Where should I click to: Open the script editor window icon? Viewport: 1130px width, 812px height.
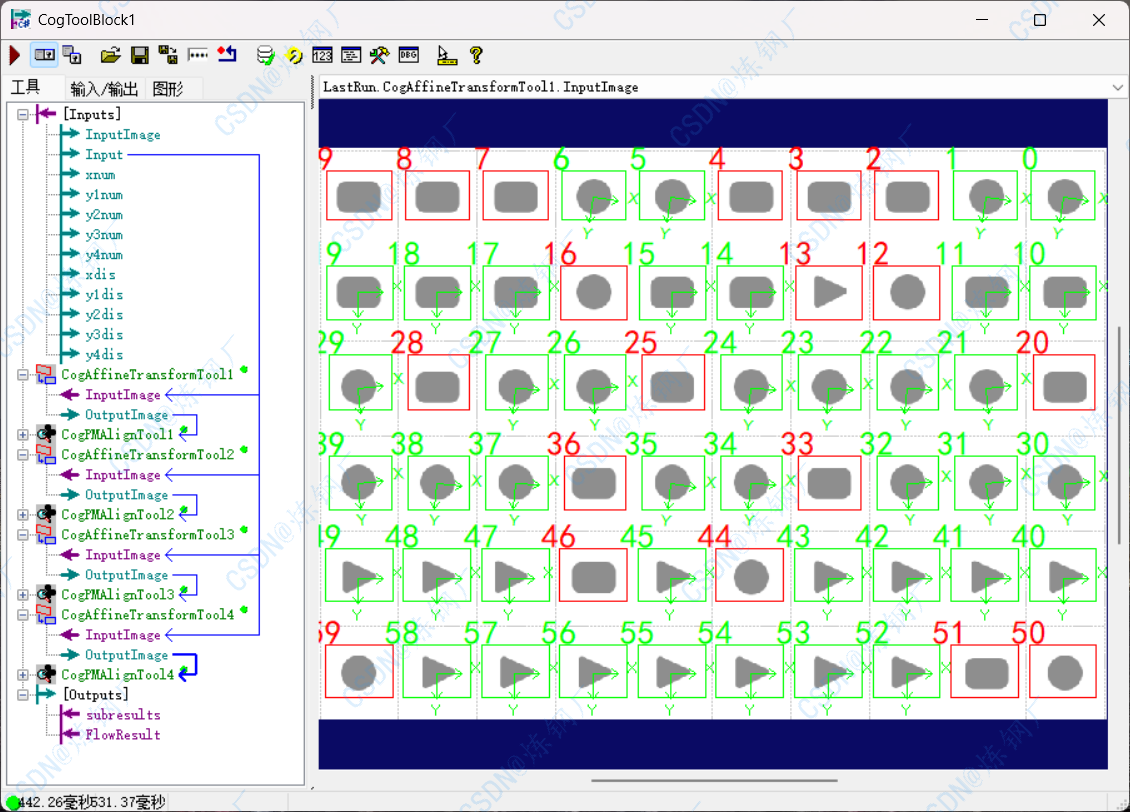pos(351,55)
